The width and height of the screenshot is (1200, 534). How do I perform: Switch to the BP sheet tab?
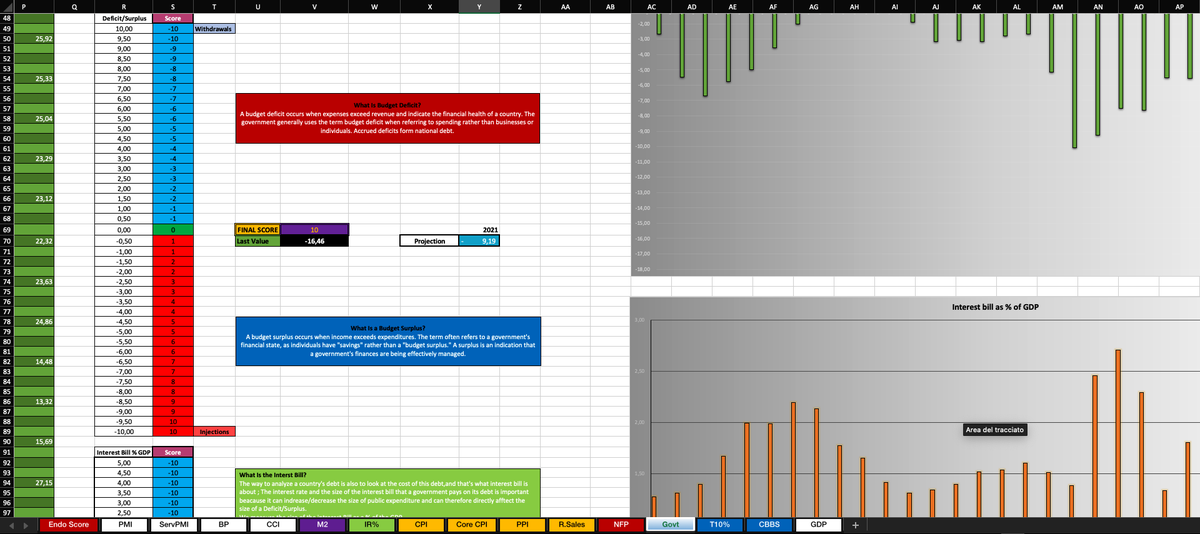click(x=223, y=525)
